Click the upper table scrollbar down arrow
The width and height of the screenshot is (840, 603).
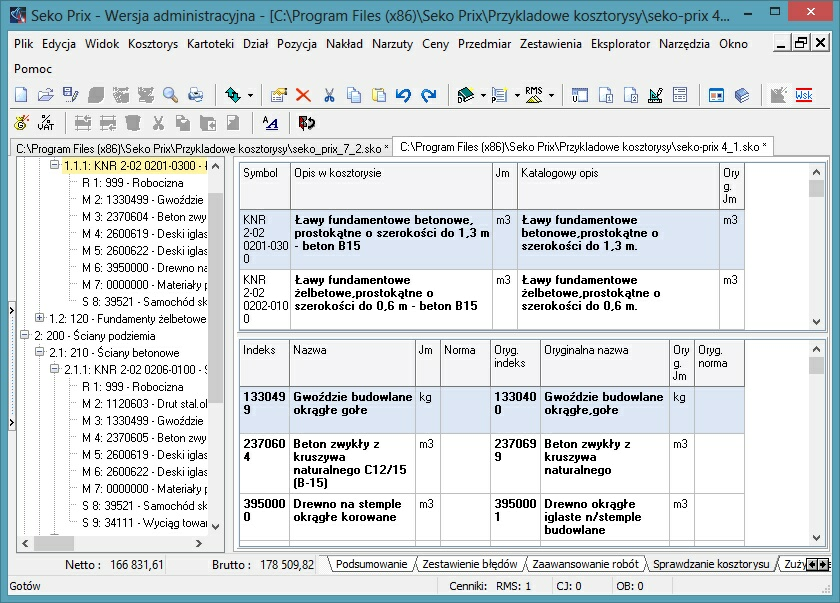click(x=816, y=321)
